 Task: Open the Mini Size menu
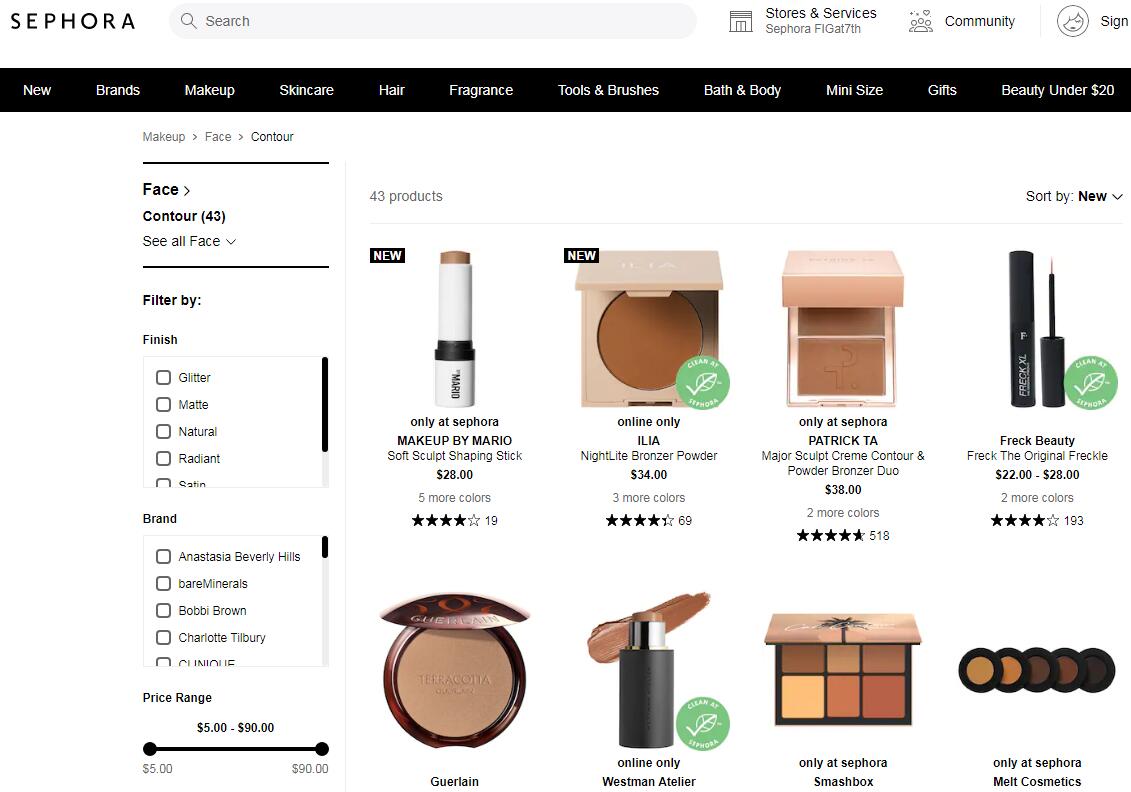click(854, 90)
